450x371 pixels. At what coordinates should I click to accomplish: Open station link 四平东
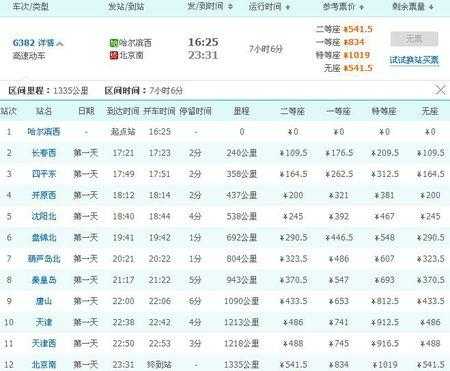(x=44, y=174)
